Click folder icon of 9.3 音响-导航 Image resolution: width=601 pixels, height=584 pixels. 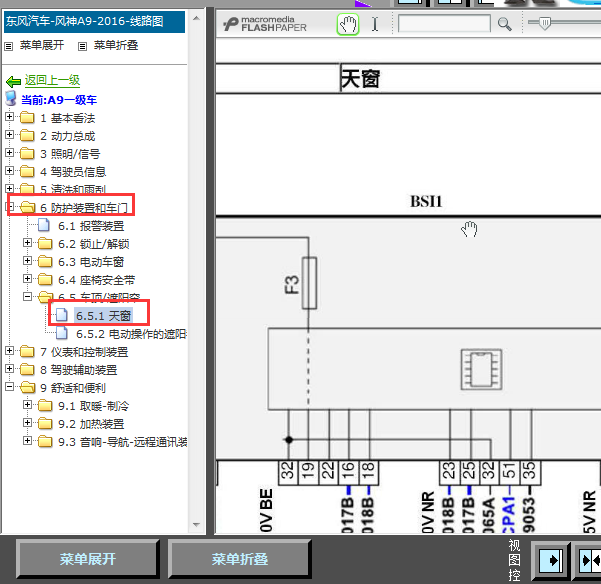(x=45, y=441)
